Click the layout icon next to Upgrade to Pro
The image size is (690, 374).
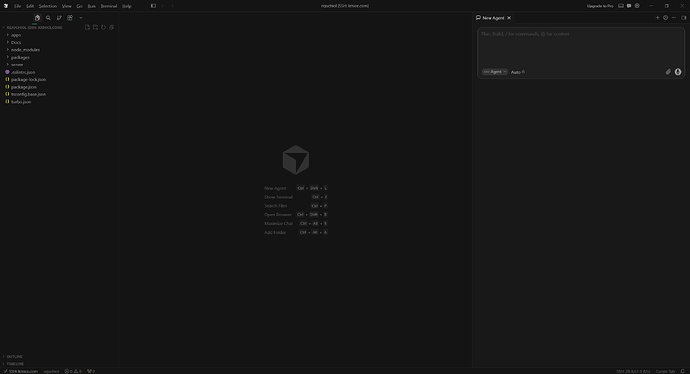pos(621,6)
